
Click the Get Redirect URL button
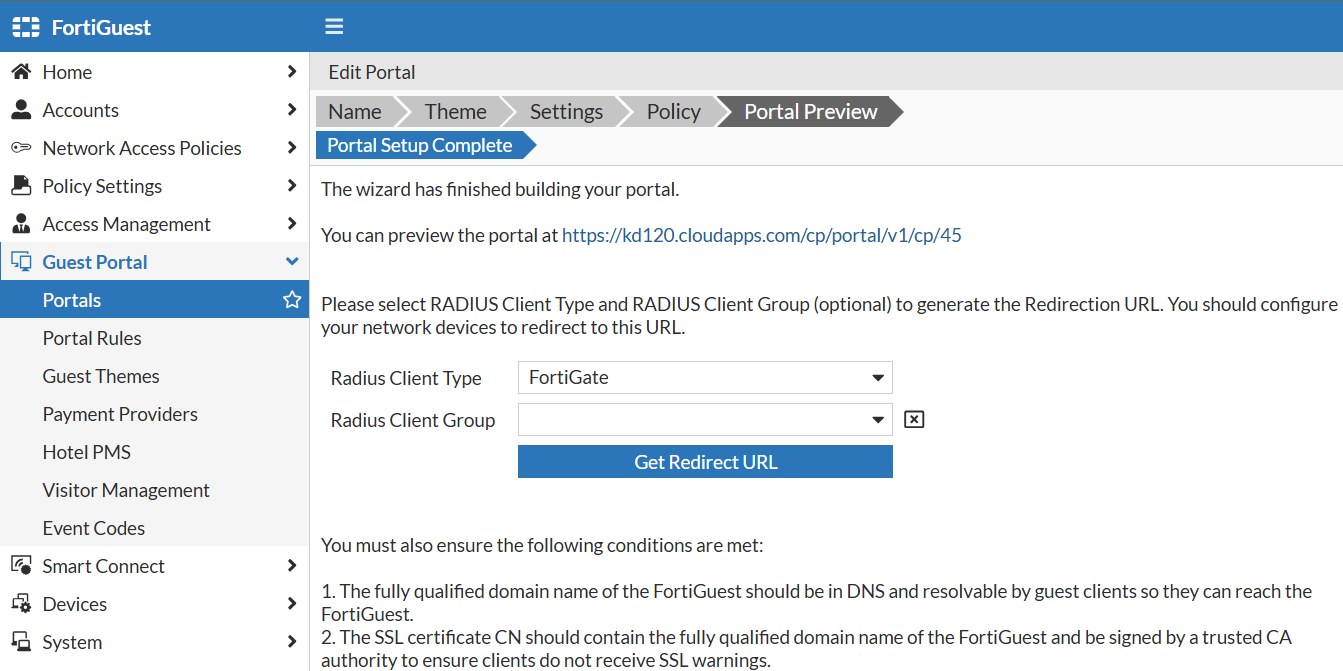[x=705, y=461]
